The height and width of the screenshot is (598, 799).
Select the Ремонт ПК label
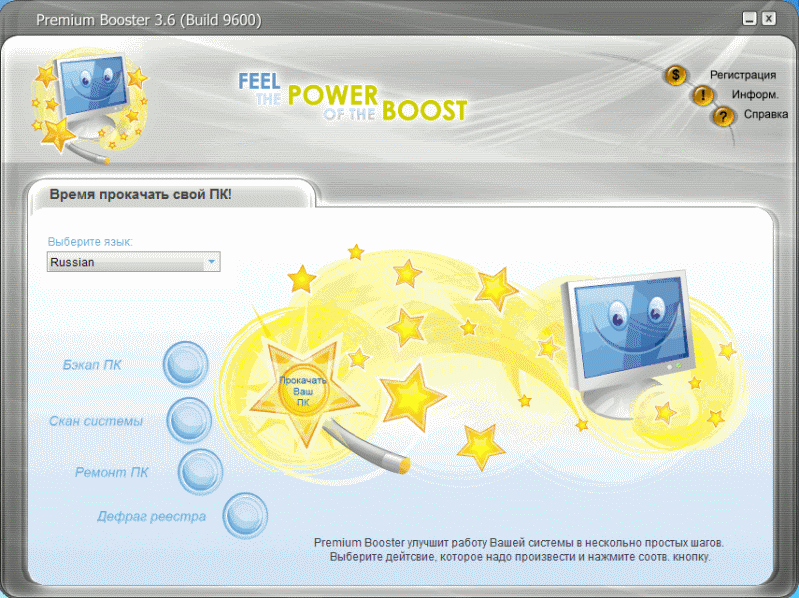pos(112,472)
